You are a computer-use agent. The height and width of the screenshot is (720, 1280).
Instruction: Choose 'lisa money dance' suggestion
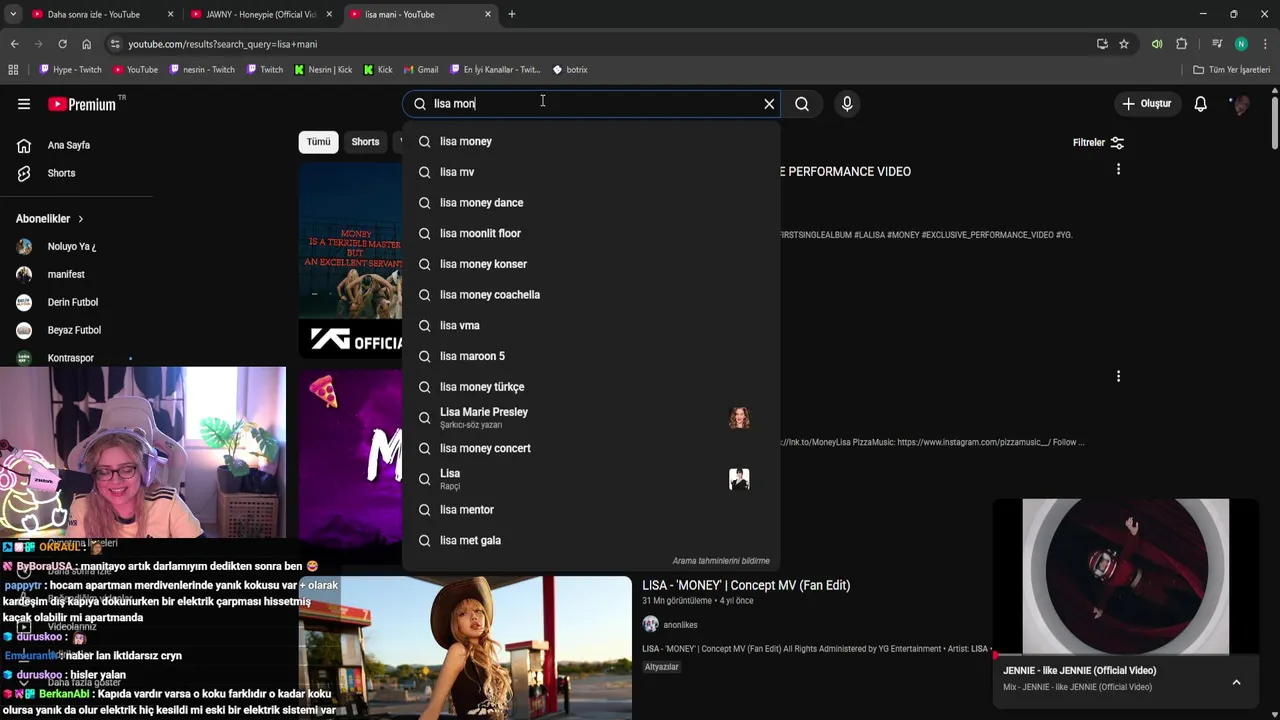(x=591, y=203)
